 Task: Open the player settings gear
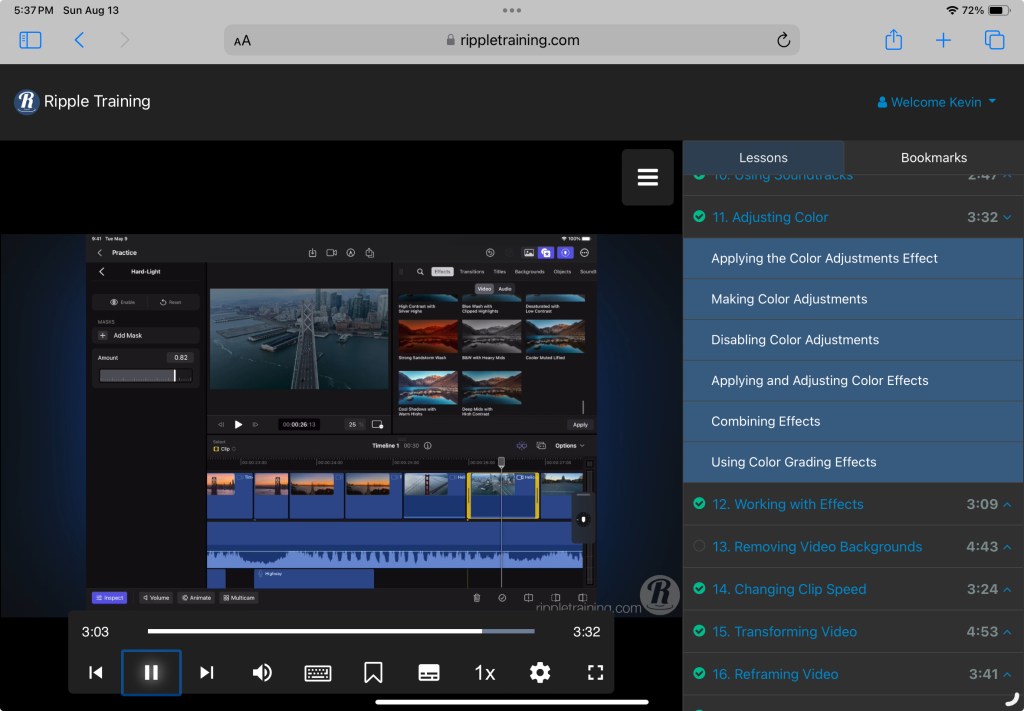[x=540, y=672]
